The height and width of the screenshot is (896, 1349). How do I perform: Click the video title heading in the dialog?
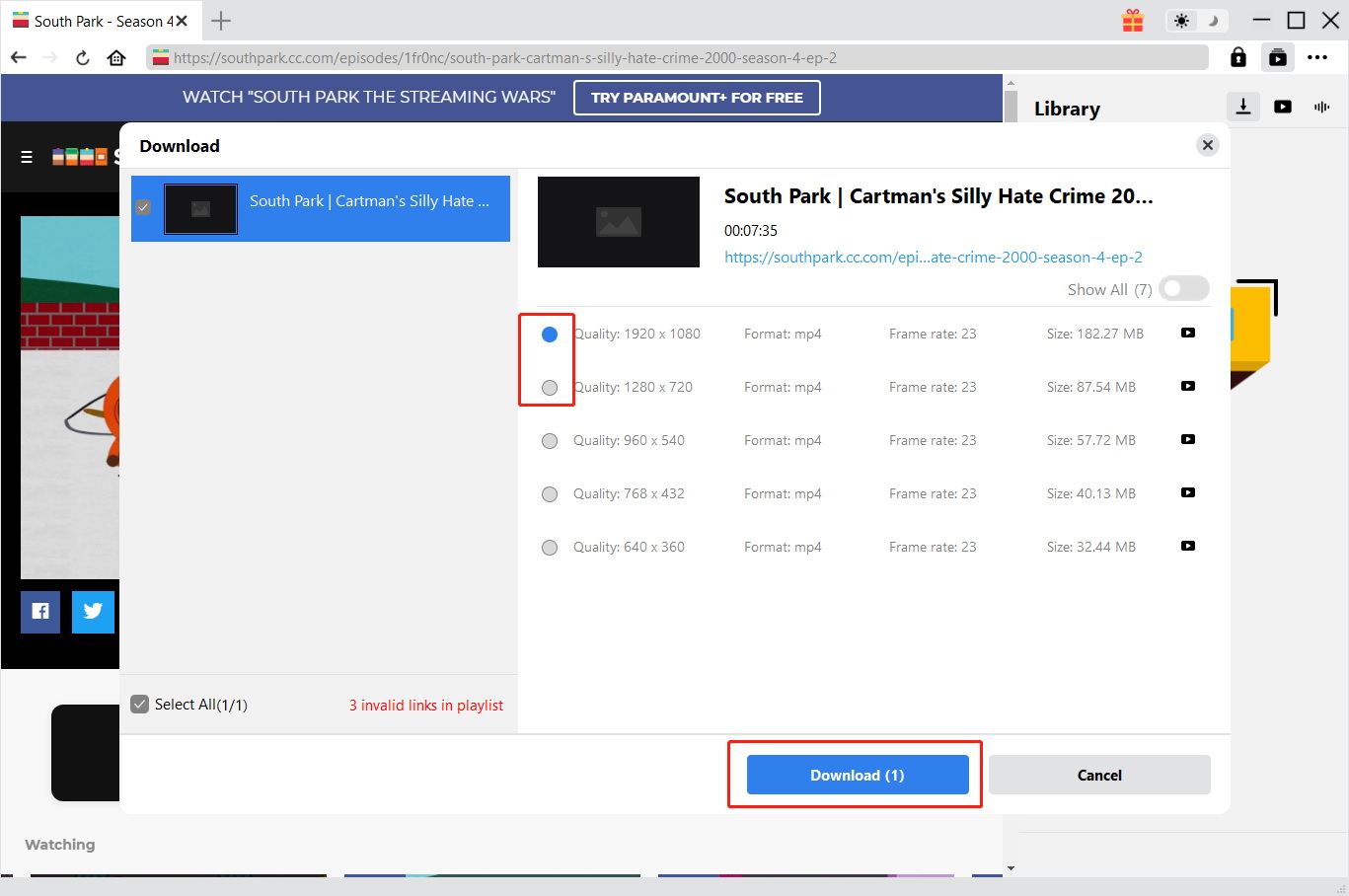[938, 196]
